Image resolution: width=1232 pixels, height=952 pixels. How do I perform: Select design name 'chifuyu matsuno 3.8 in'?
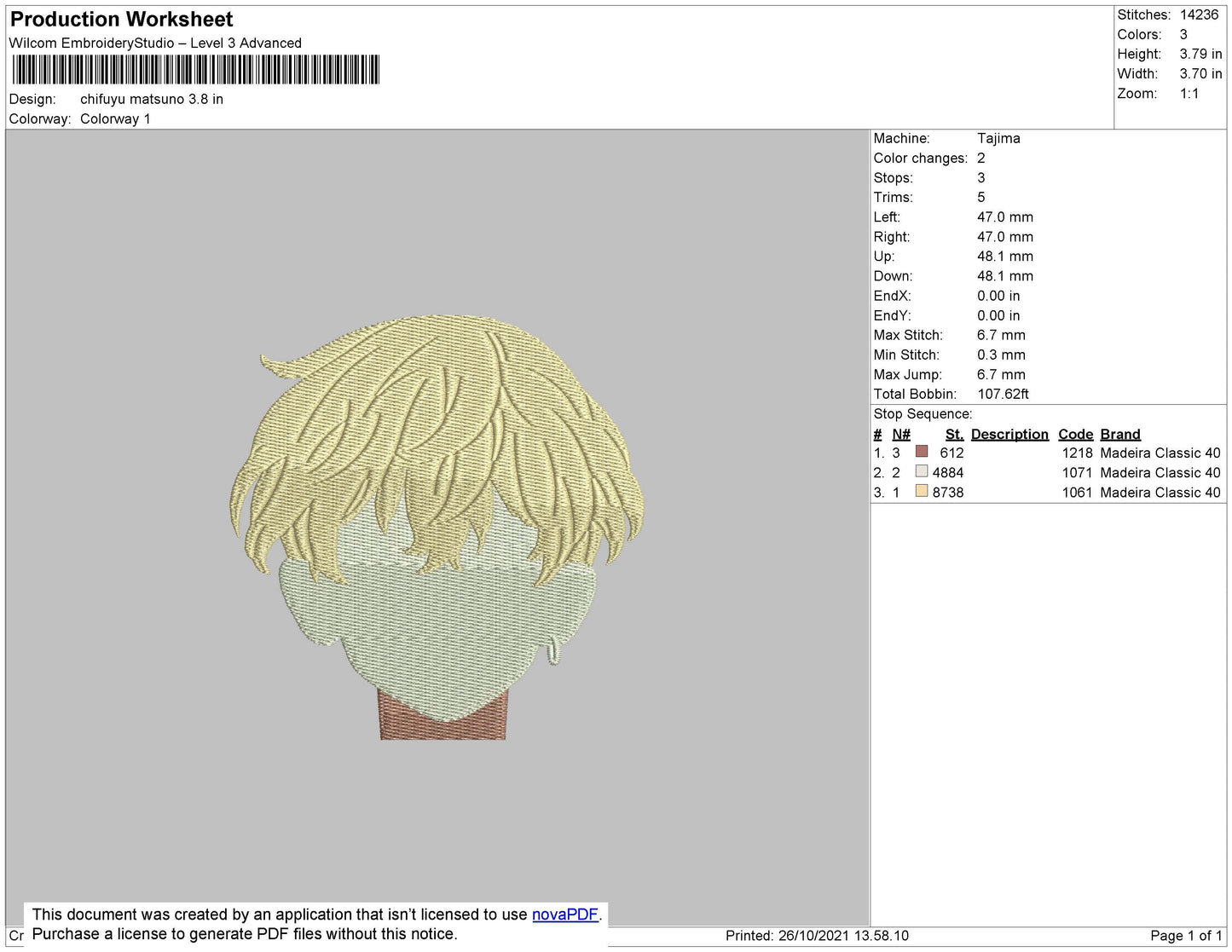tap(152, 100)
